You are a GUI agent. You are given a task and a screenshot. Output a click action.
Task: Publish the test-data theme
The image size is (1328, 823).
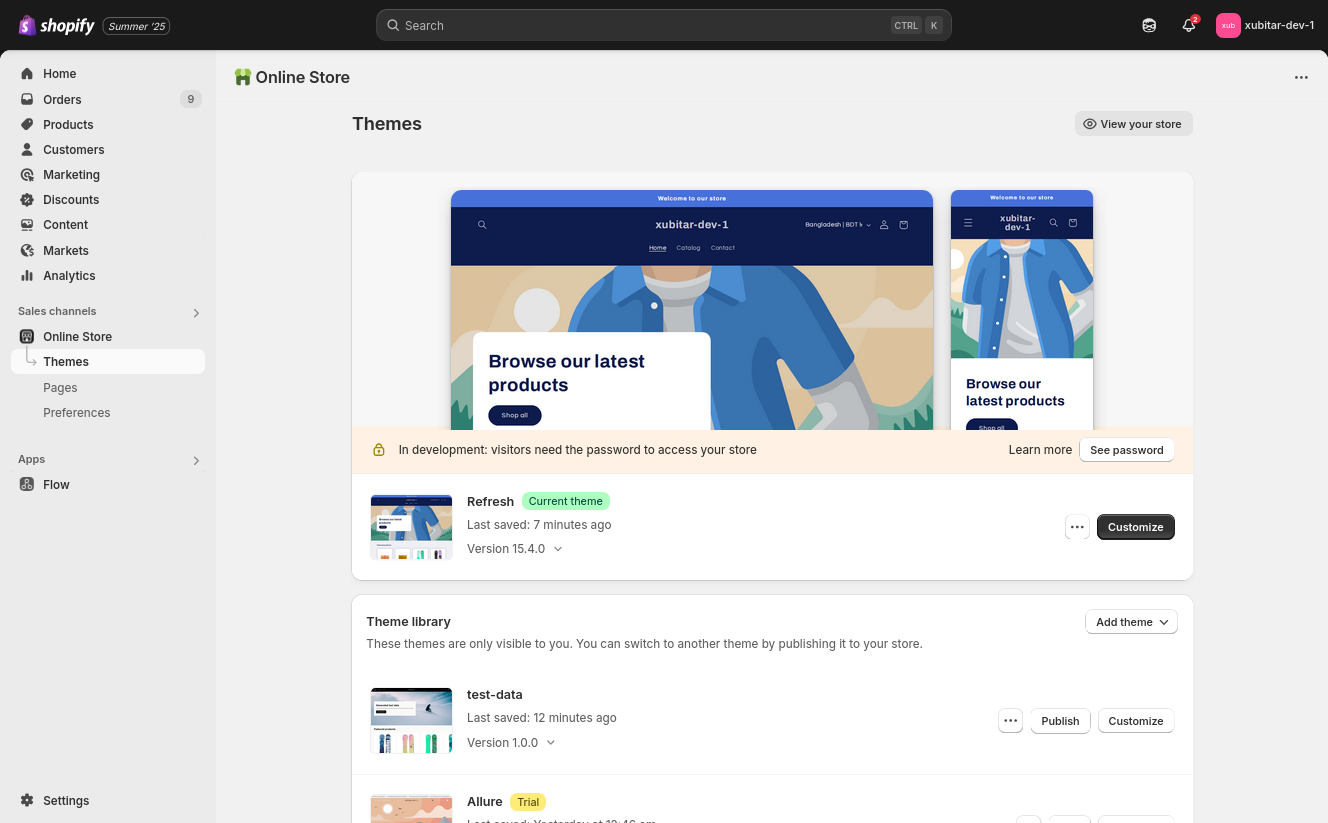1060,721
